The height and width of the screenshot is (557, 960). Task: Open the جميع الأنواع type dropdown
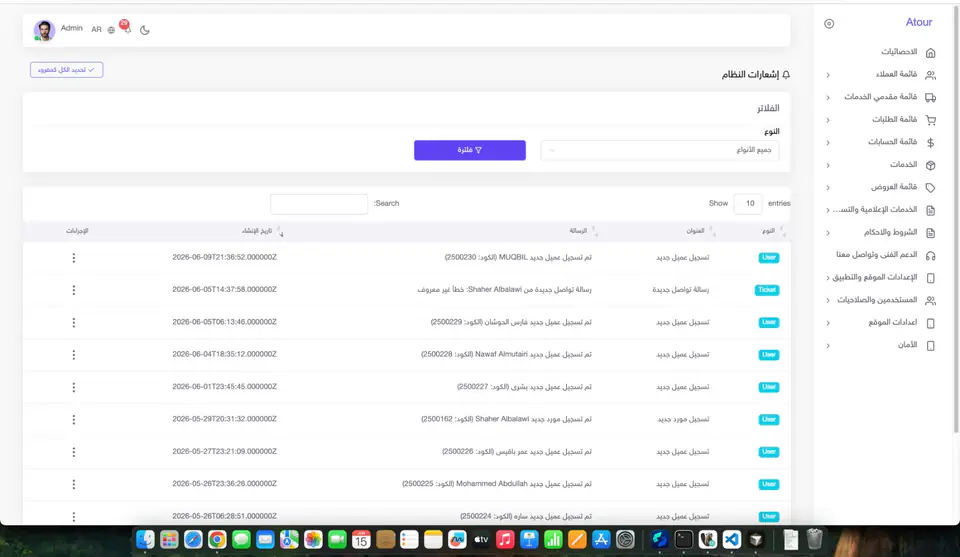coord(659,150)
